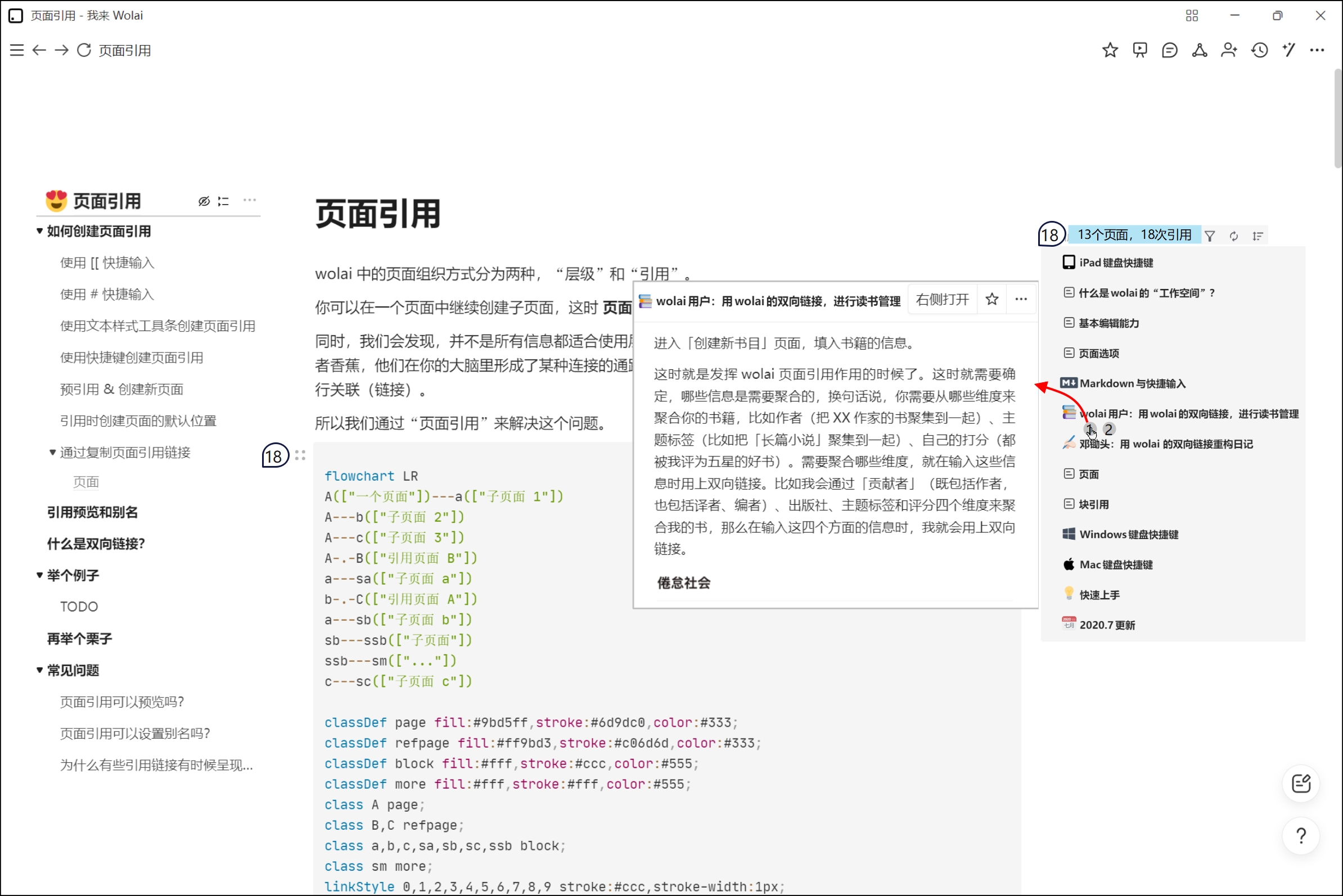The image size is (1343, 896).
Task: Open page history via clock icon
Action: click(x=1259, y=50)
